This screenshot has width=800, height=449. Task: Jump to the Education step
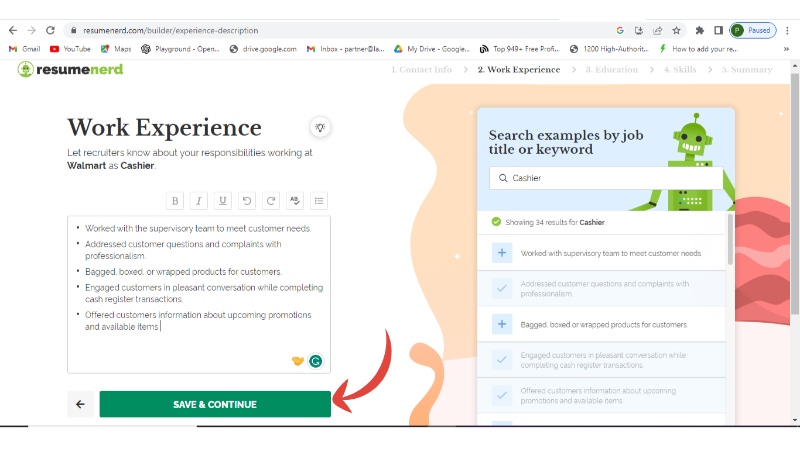[611, 70]
